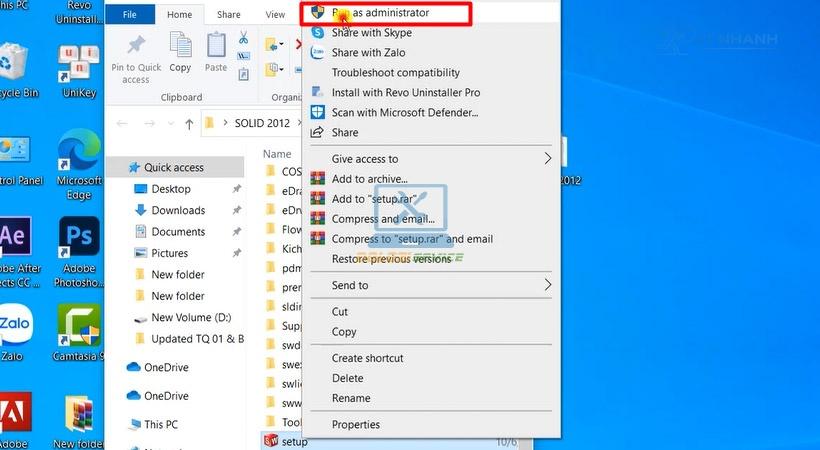Open the File ribbon tab
Image resolution: width=820 pixels, height=450 pixels.
(x=130, y=15)
